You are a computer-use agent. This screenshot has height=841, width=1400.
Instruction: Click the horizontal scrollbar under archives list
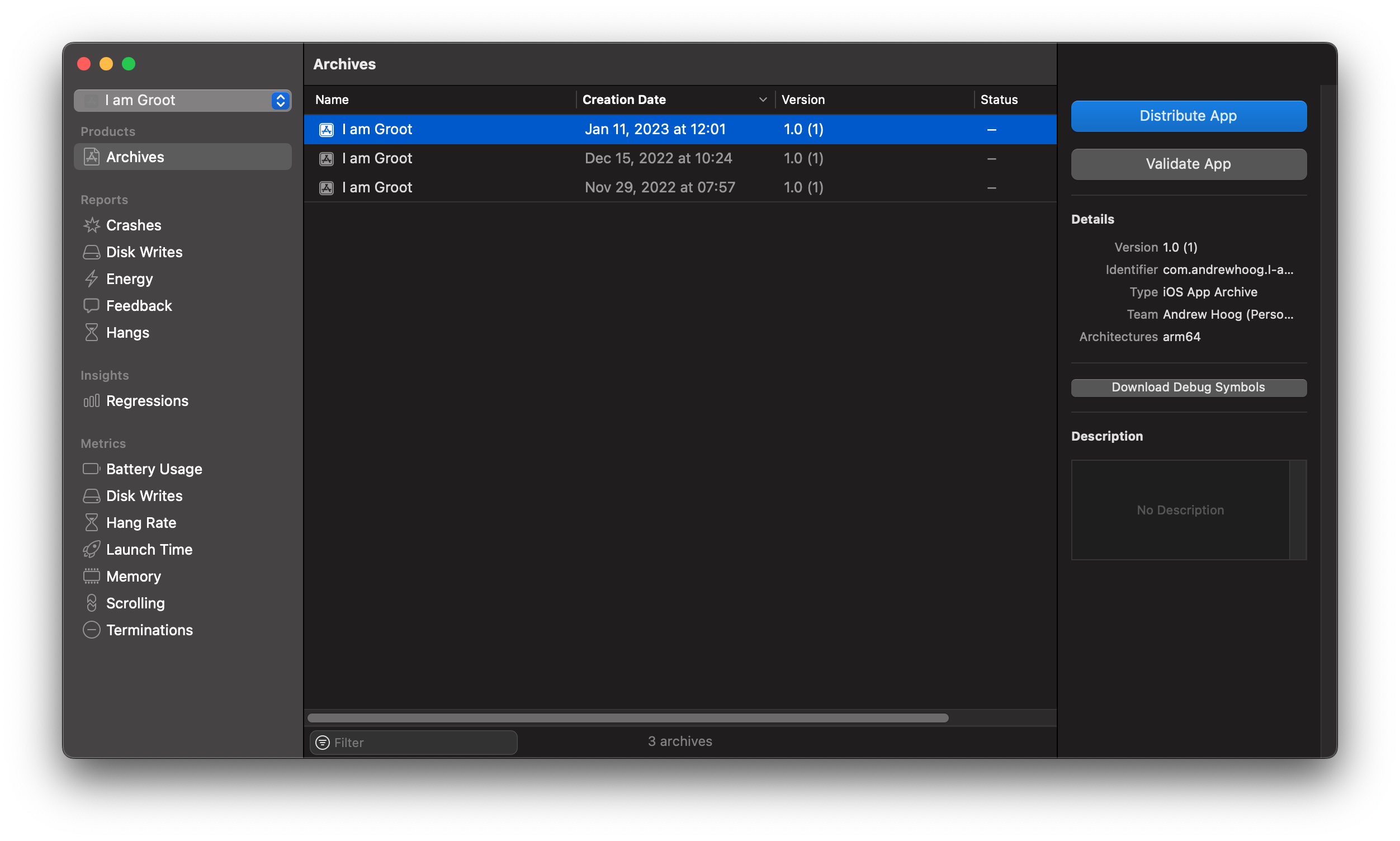(627, 718)
